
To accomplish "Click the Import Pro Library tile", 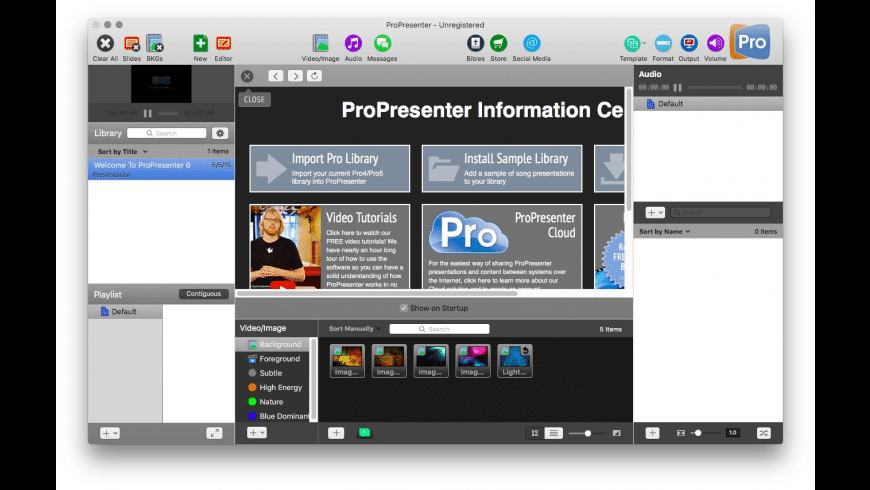I will (330, 169).
